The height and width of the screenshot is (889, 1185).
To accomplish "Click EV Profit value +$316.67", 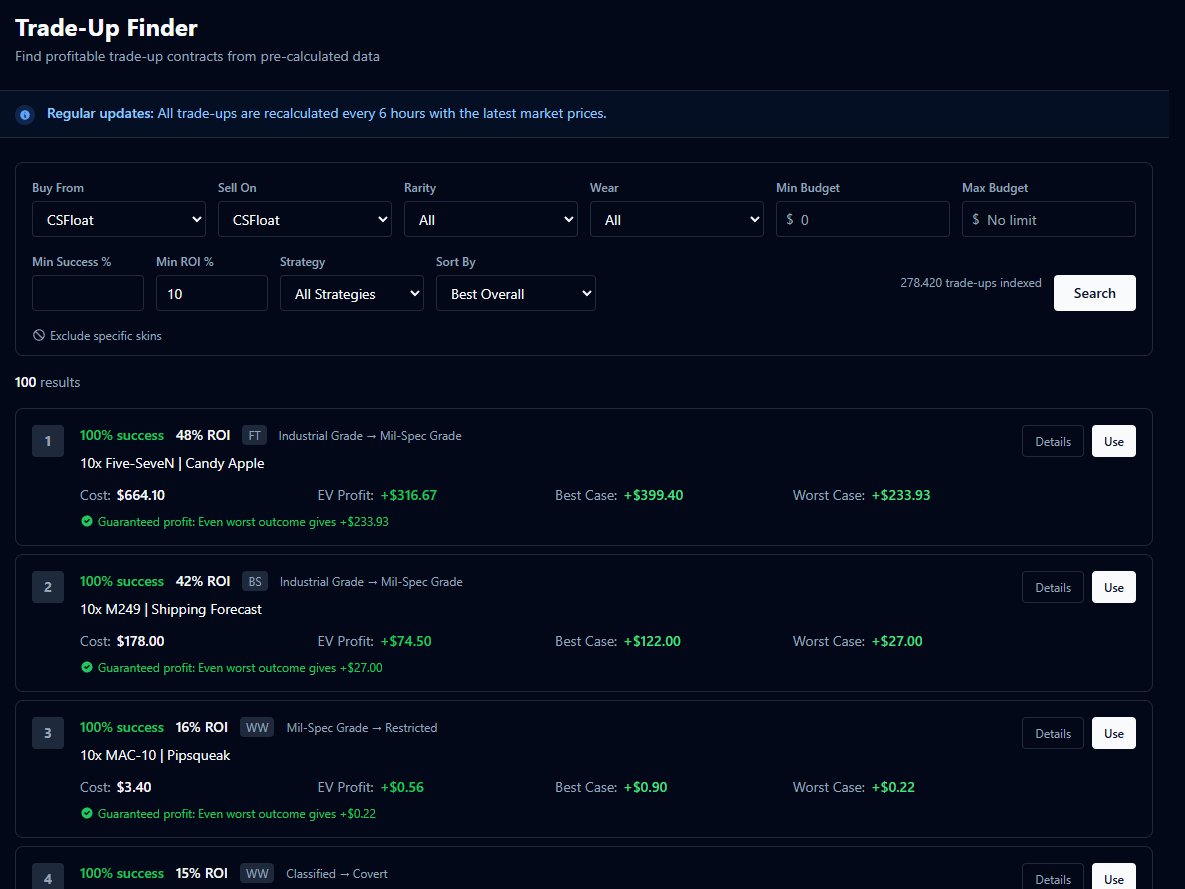I will [x=409, y=495].
